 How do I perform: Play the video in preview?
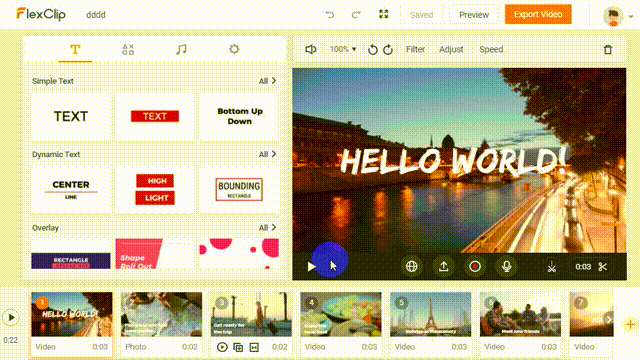[x=311, y=267]
